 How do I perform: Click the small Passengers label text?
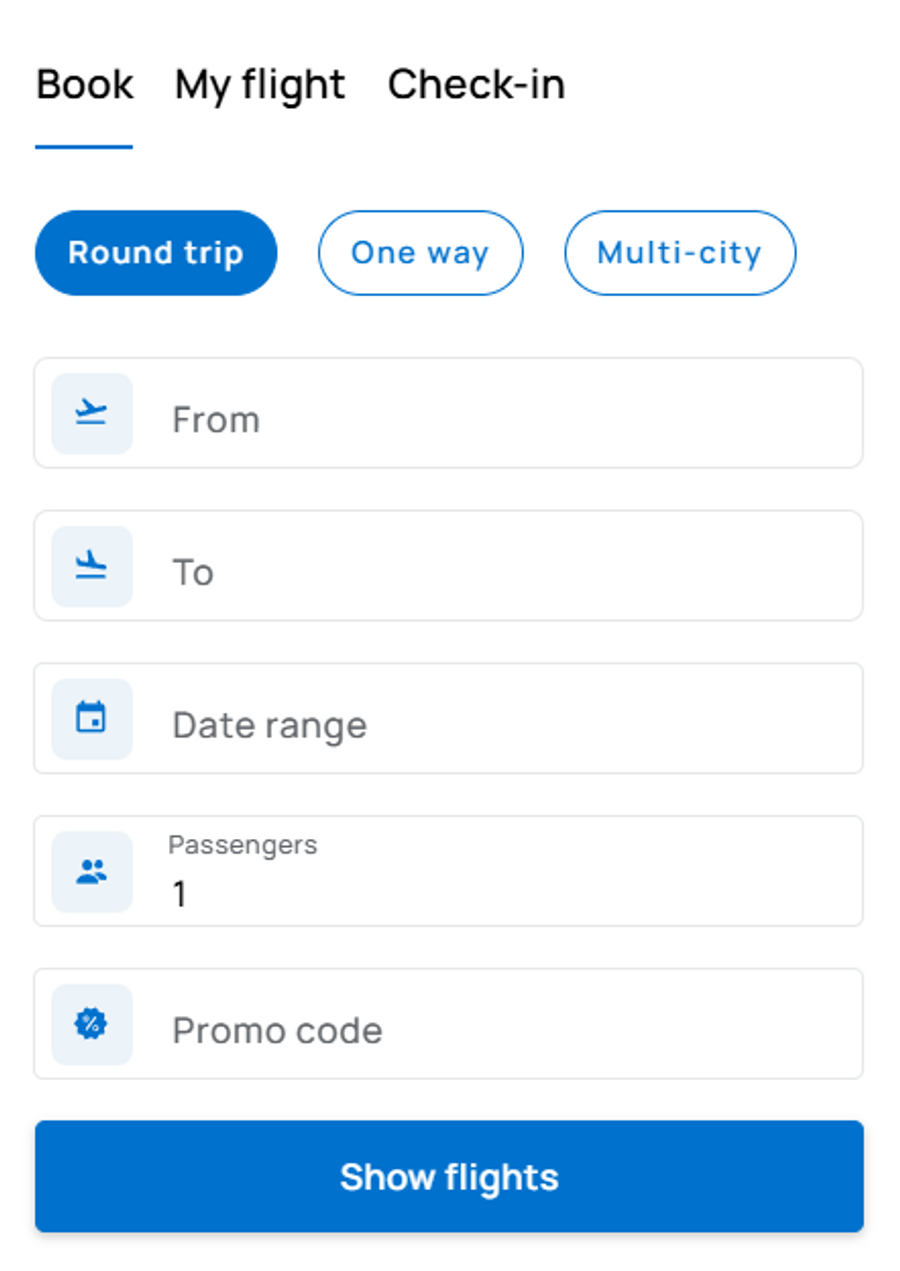tap(242, 845)
